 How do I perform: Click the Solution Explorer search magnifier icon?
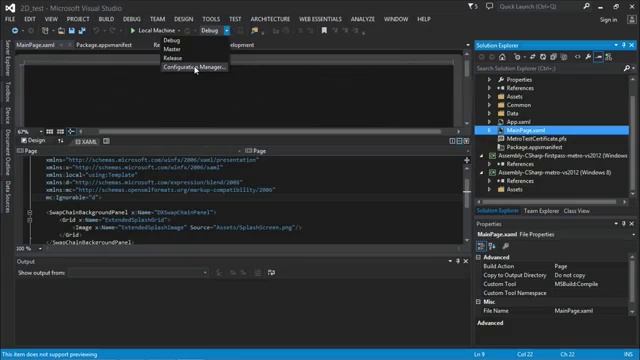(627, 68)
